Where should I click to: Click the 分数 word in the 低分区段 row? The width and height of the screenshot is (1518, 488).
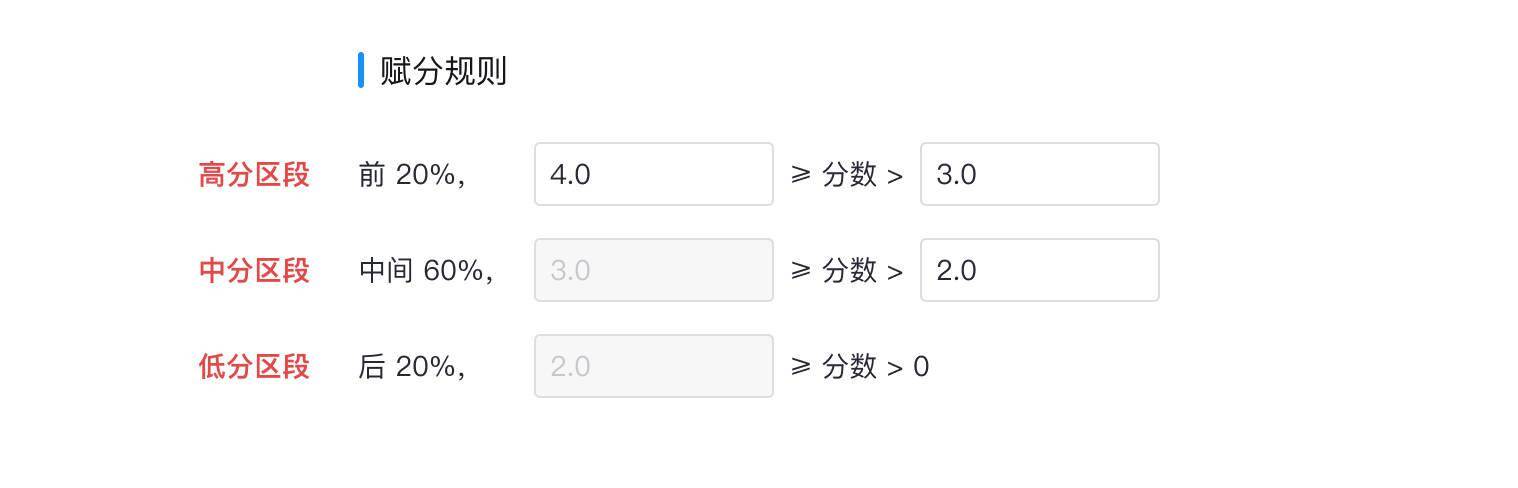(x=849, y=367)
